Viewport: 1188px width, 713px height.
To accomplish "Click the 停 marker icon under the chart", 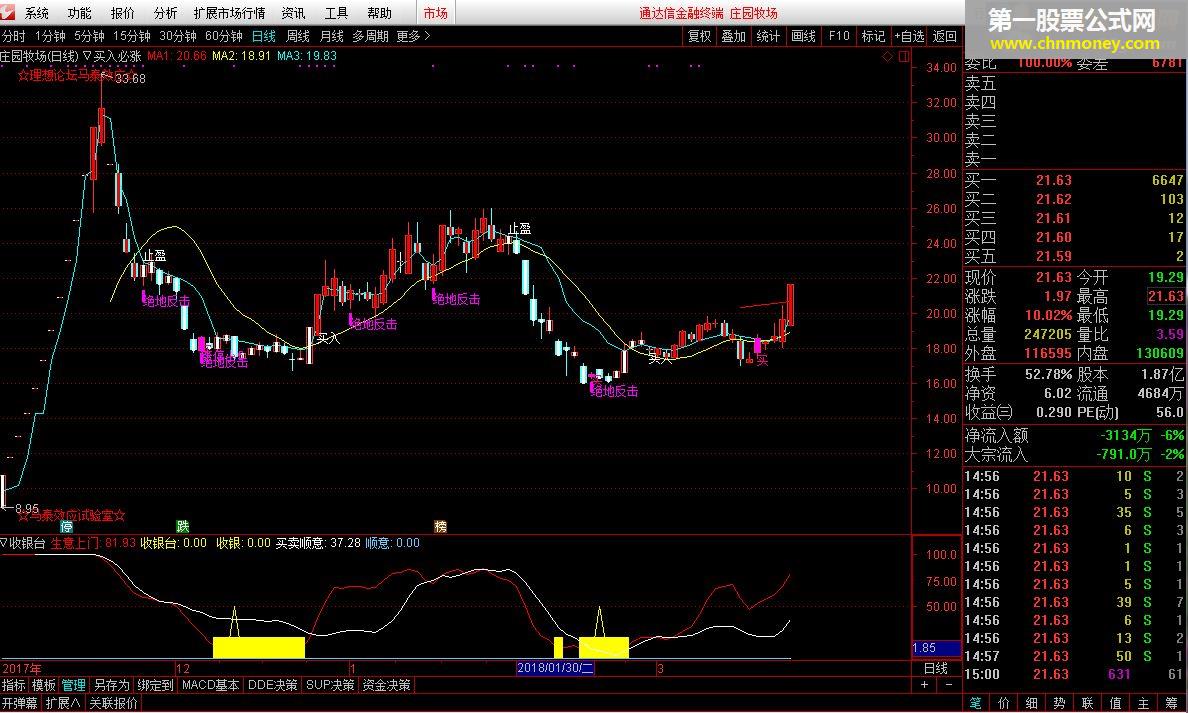I will [67, 527].
